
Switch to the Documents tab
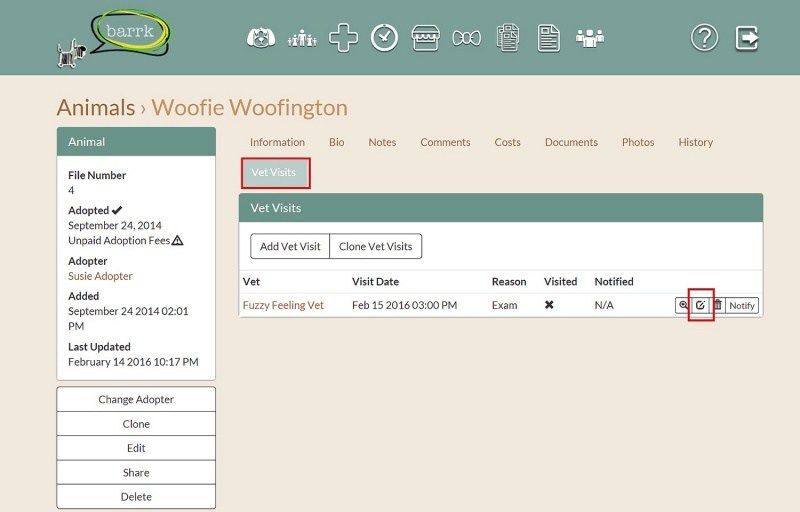[571, 142]
